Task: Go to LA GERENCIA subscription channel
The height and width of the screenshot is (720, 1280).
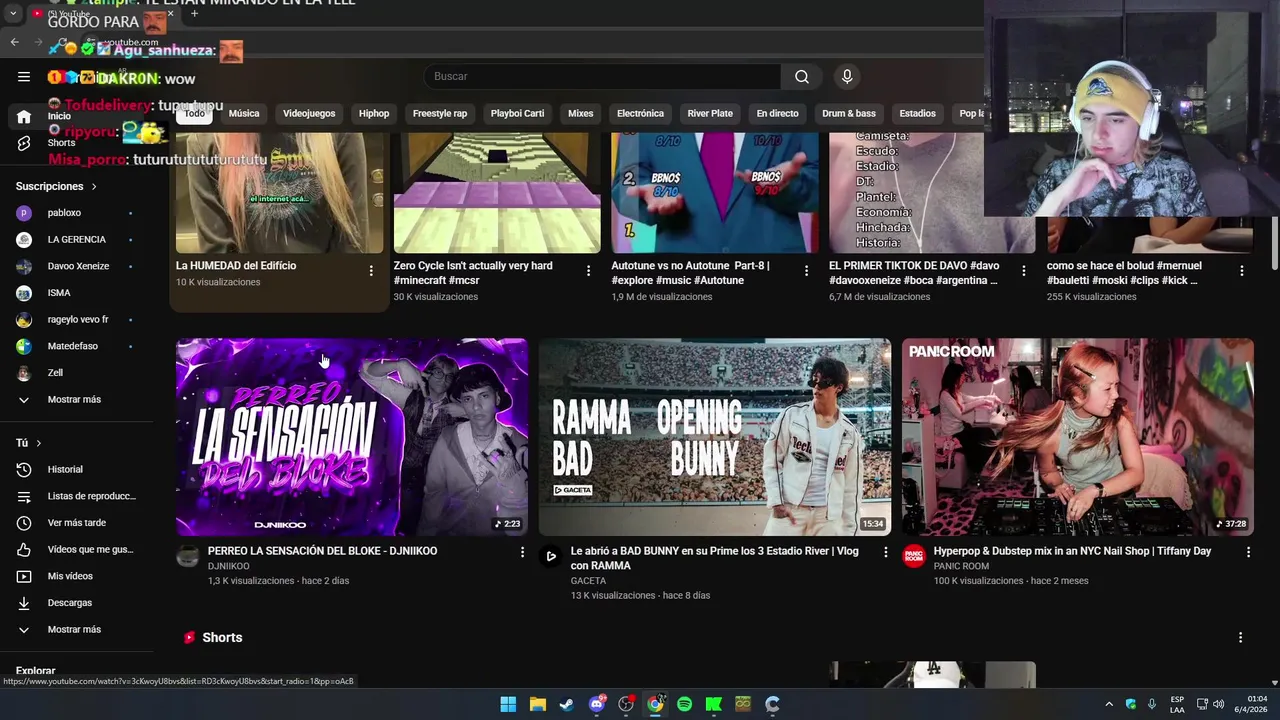Action: (77, 240)
